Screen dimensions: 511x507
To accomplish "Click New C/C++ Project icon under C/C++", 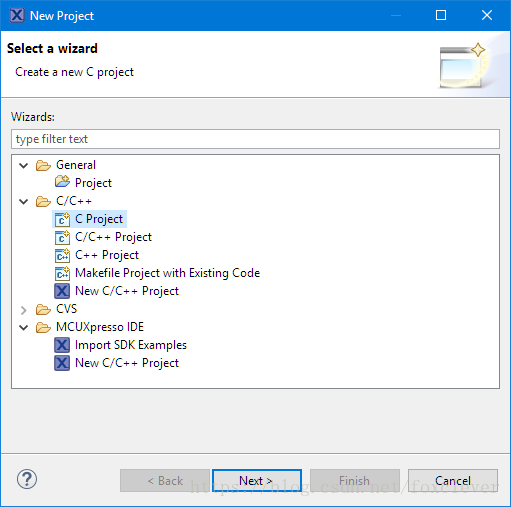I will (x=62, y=291).
